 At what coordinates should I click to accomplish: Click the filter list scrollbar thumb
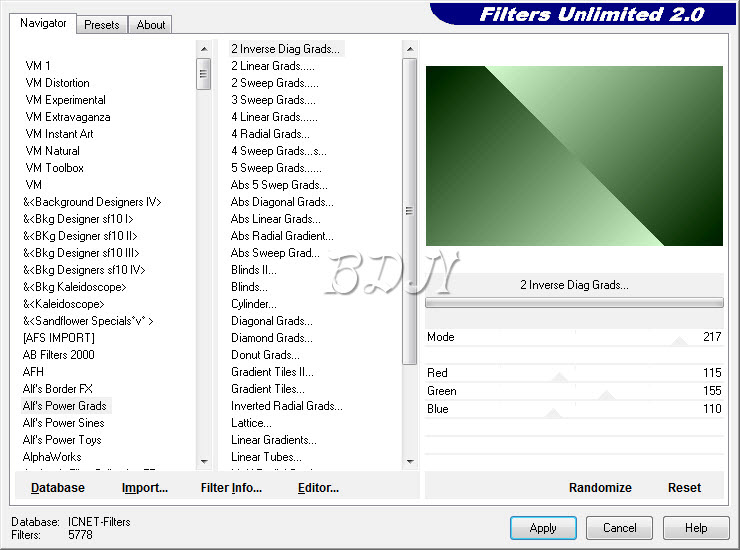(x=410, y=211)
